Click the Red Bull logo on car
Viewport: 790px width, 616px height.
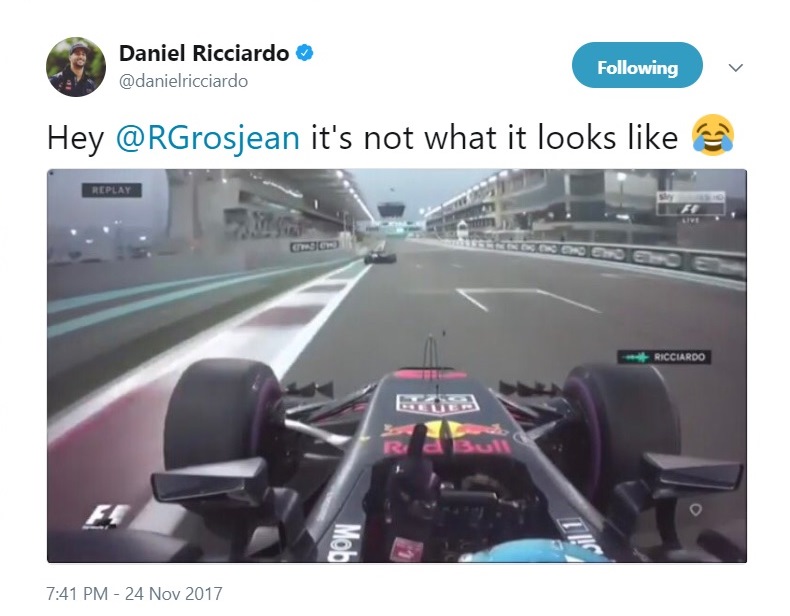click(445, 439)
